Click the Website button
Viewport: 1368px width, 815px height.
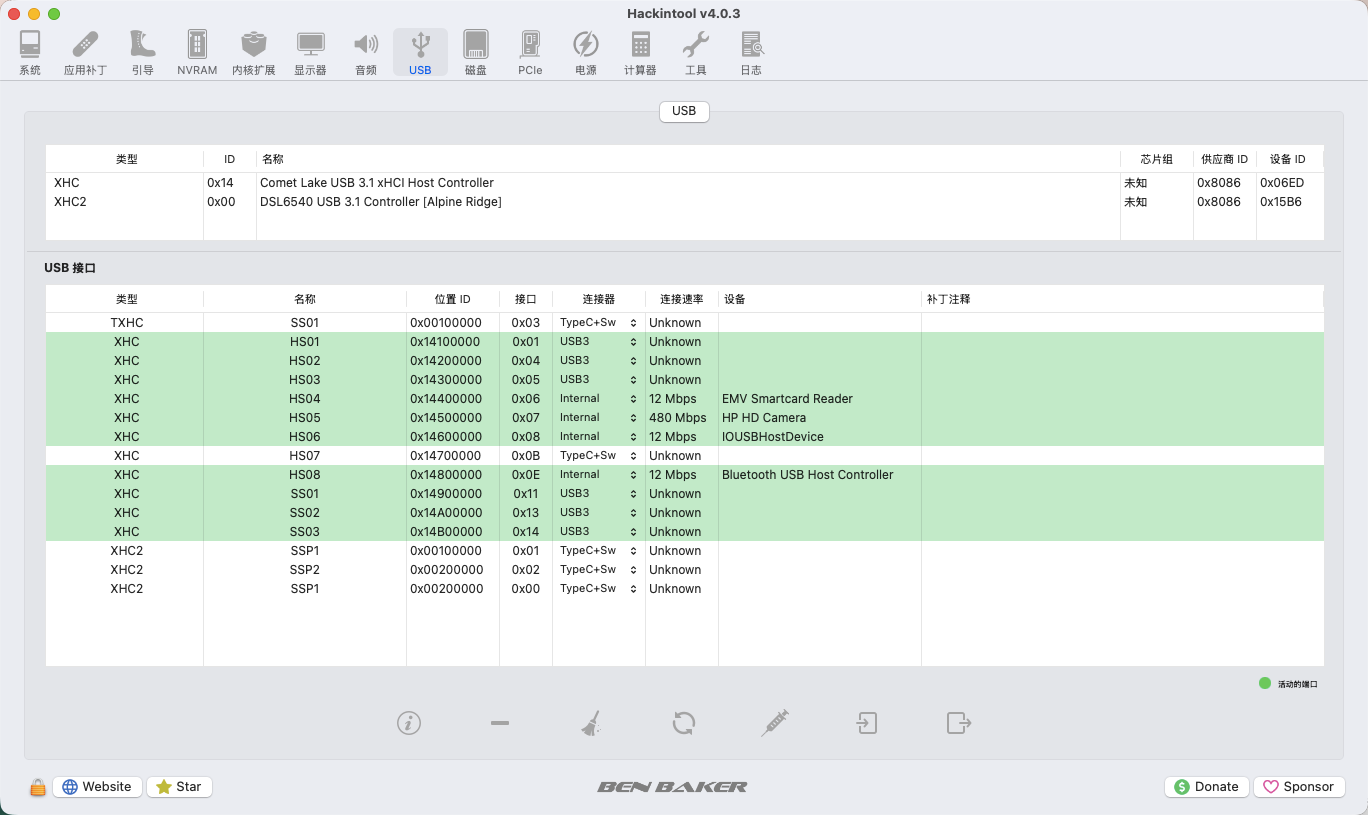pos(97,787)
